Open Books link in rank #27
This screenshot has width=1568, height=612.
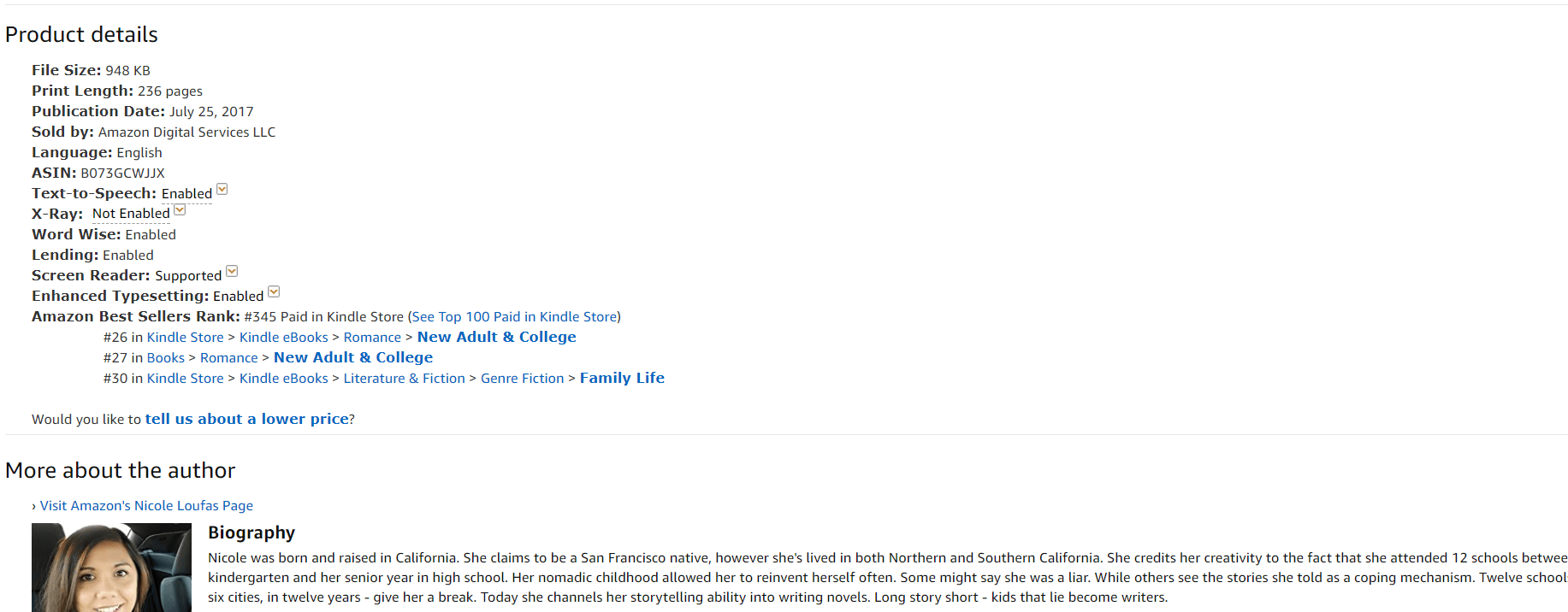click(x=166, y=357)
